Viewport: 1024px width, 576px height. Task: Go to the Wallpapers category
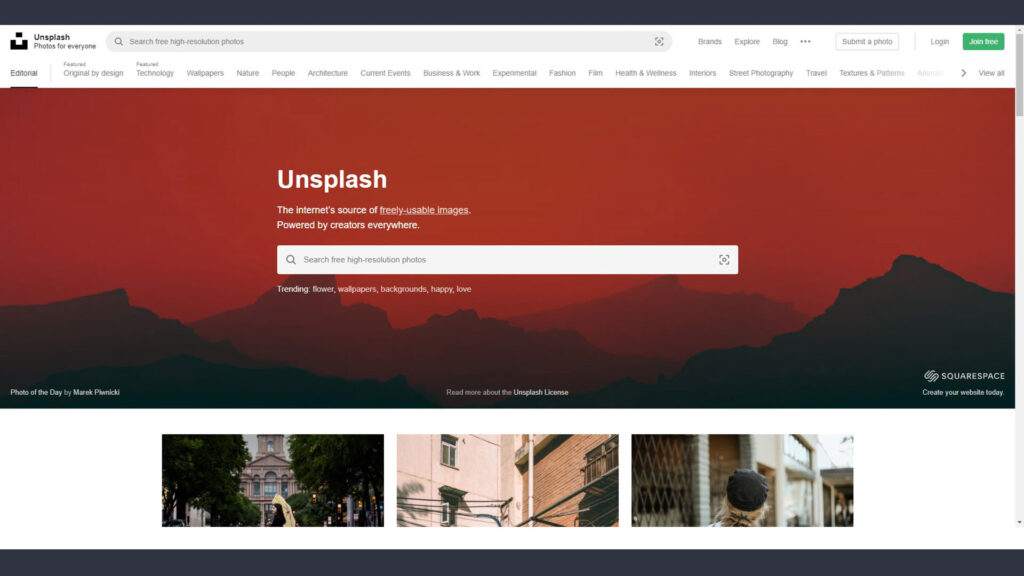pyautogui.click(x=205, y=73)
